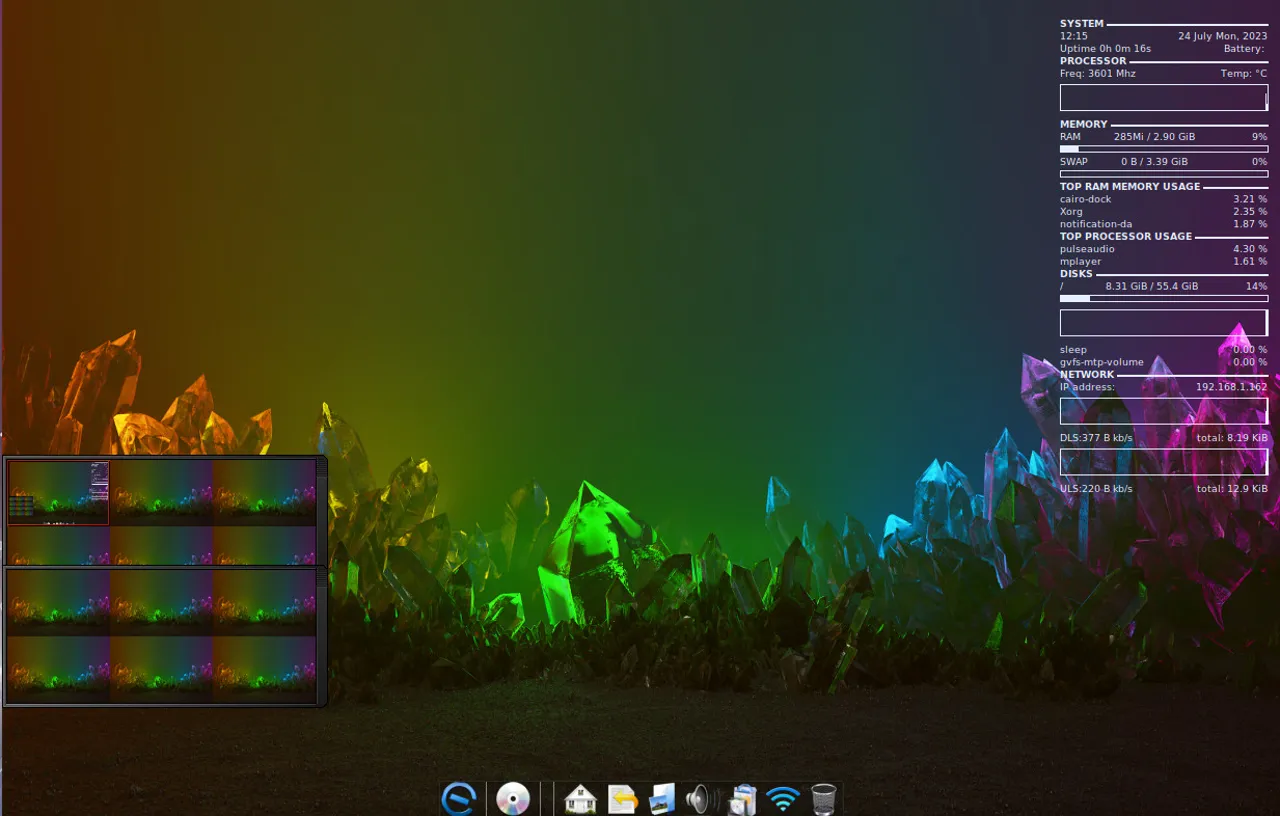
Task: Click the speaker volume icon
Action: [x=699, y=799]
